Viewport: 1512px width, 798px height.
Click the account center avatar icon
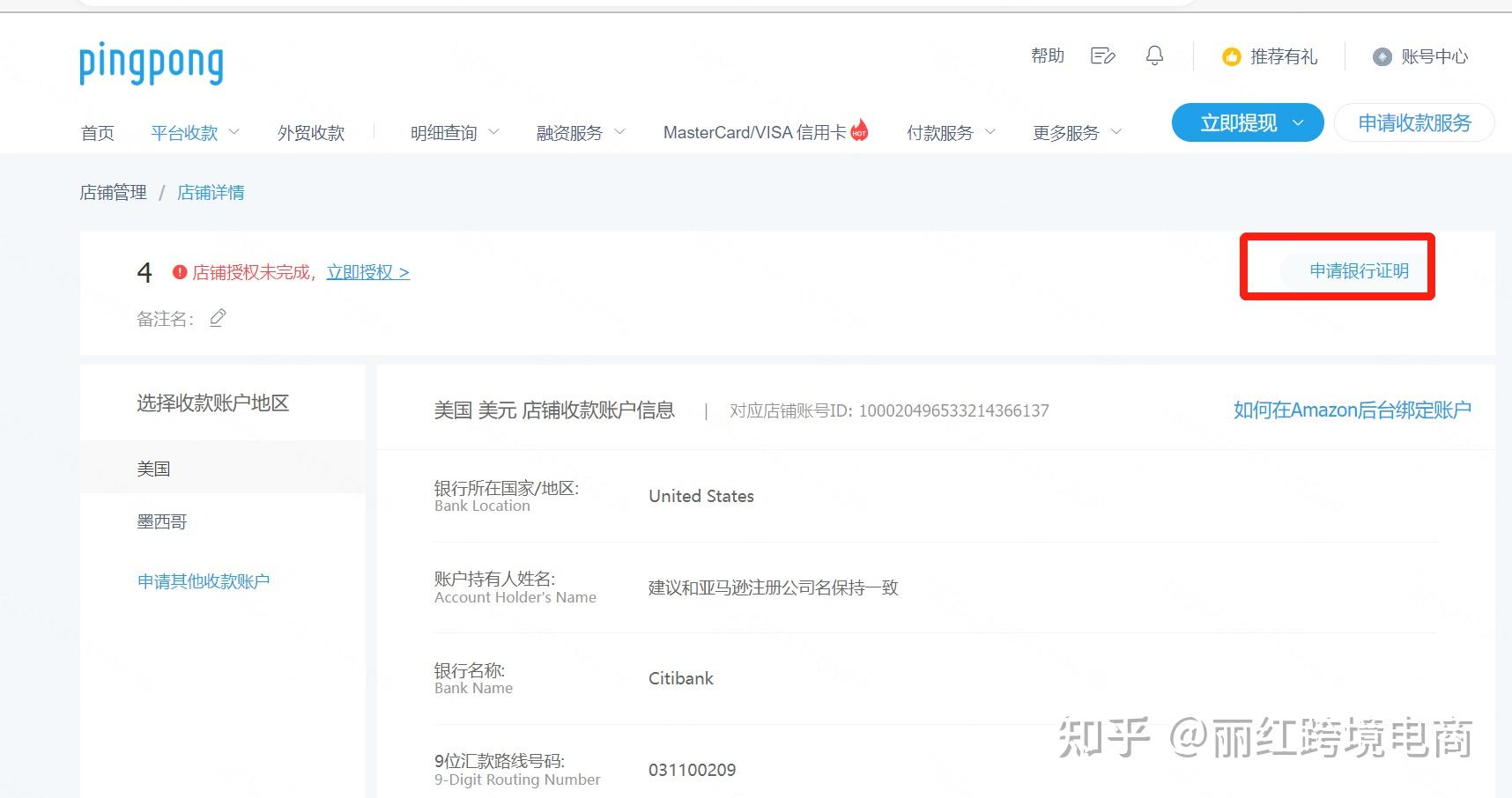click(1382, 57)
